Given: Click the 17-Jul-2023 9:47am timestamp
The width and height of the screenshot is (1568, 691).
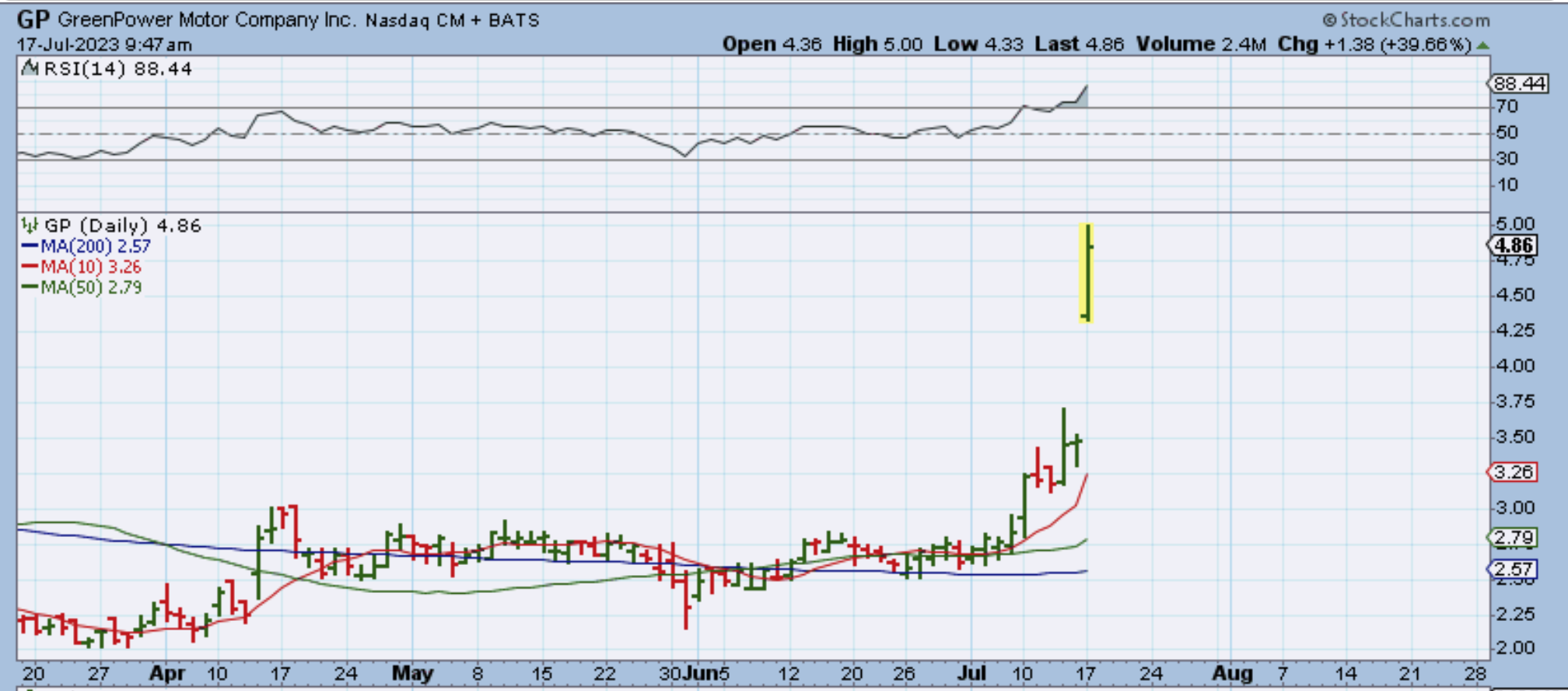Looking at the screenshot, I should point(104,44).
